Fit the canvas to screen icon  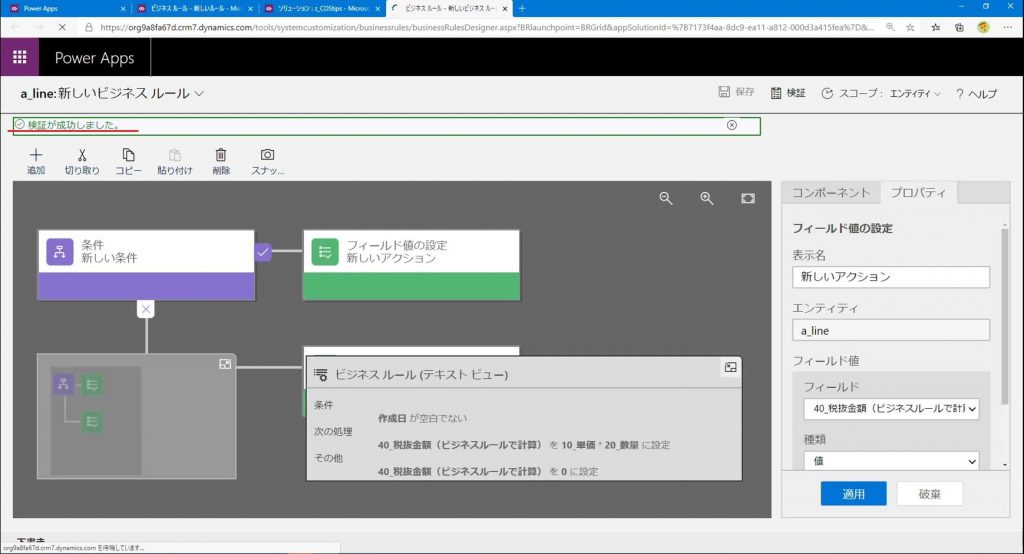click(x=748, y=198)
